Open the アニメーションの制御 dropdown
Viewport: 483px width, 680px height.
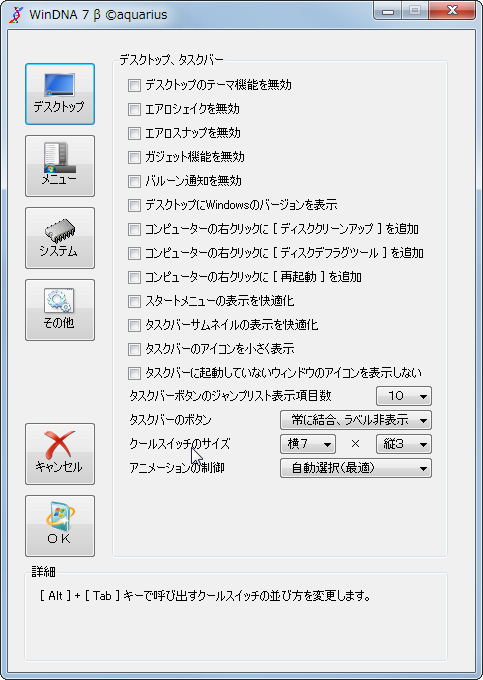tap(356, 468)
